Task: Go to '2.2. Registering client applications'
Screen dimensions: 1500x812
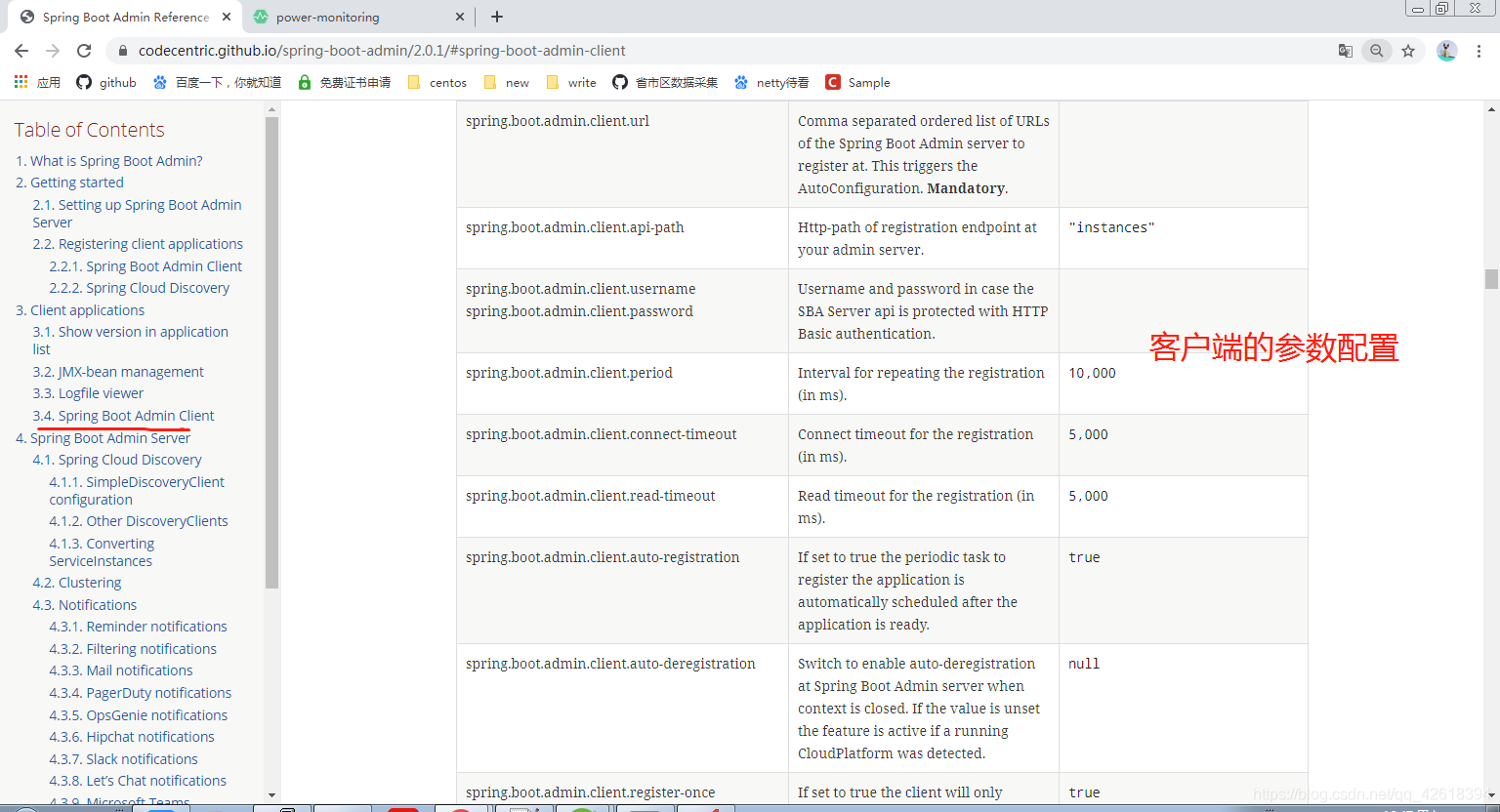Action: tap(138, 244)
